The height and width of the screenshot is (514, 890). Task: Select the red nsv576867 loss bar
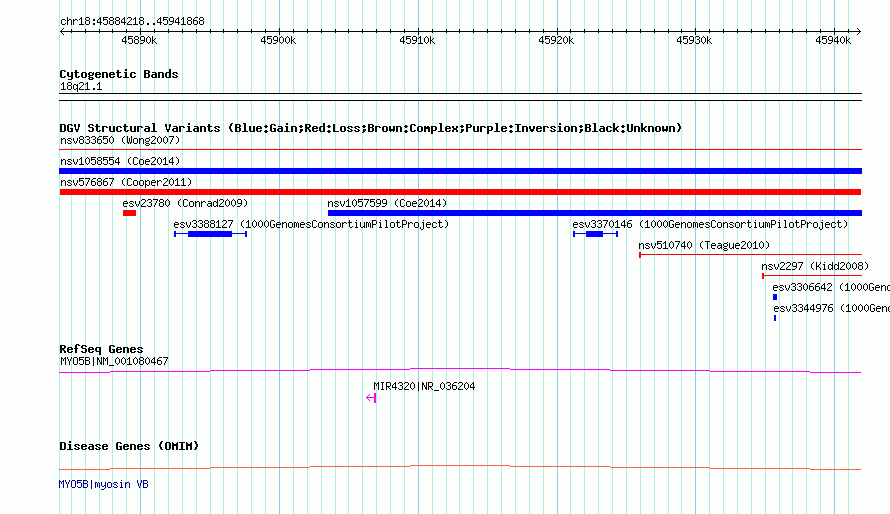460,192
